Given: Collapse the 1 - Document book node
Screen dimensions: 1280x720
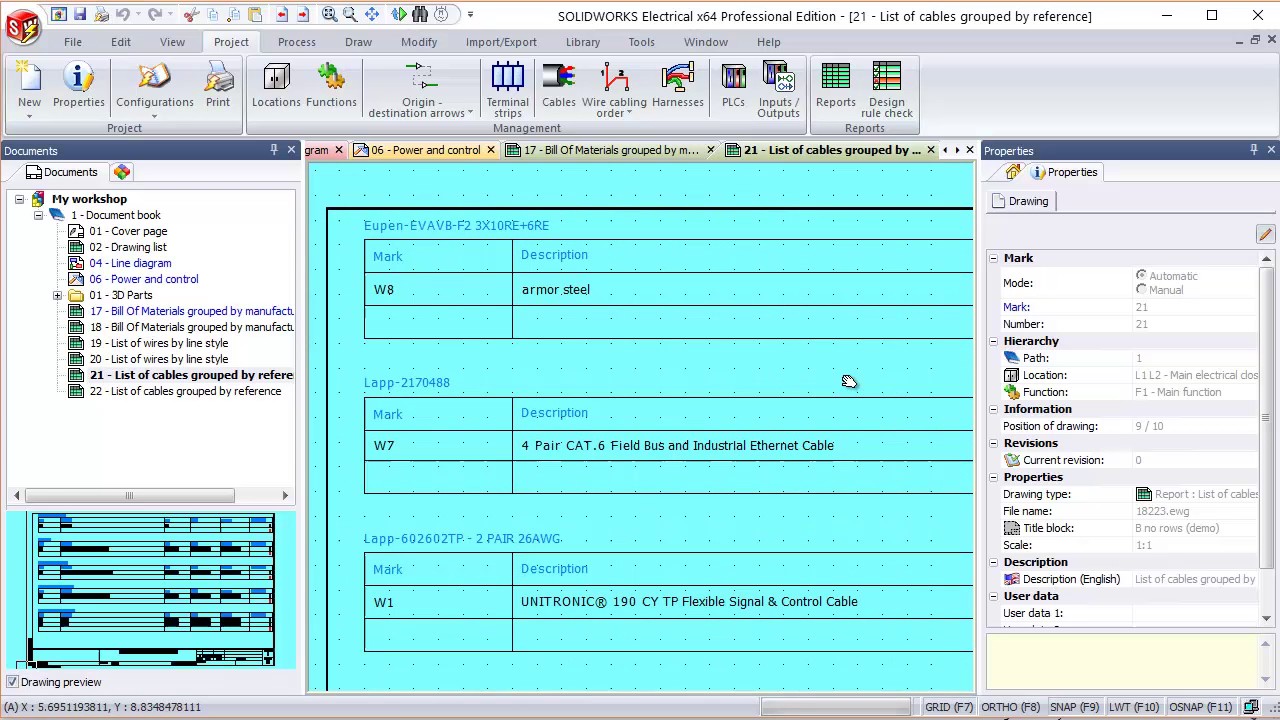Looking at the screenshot, I should click(x=38, y=215).
